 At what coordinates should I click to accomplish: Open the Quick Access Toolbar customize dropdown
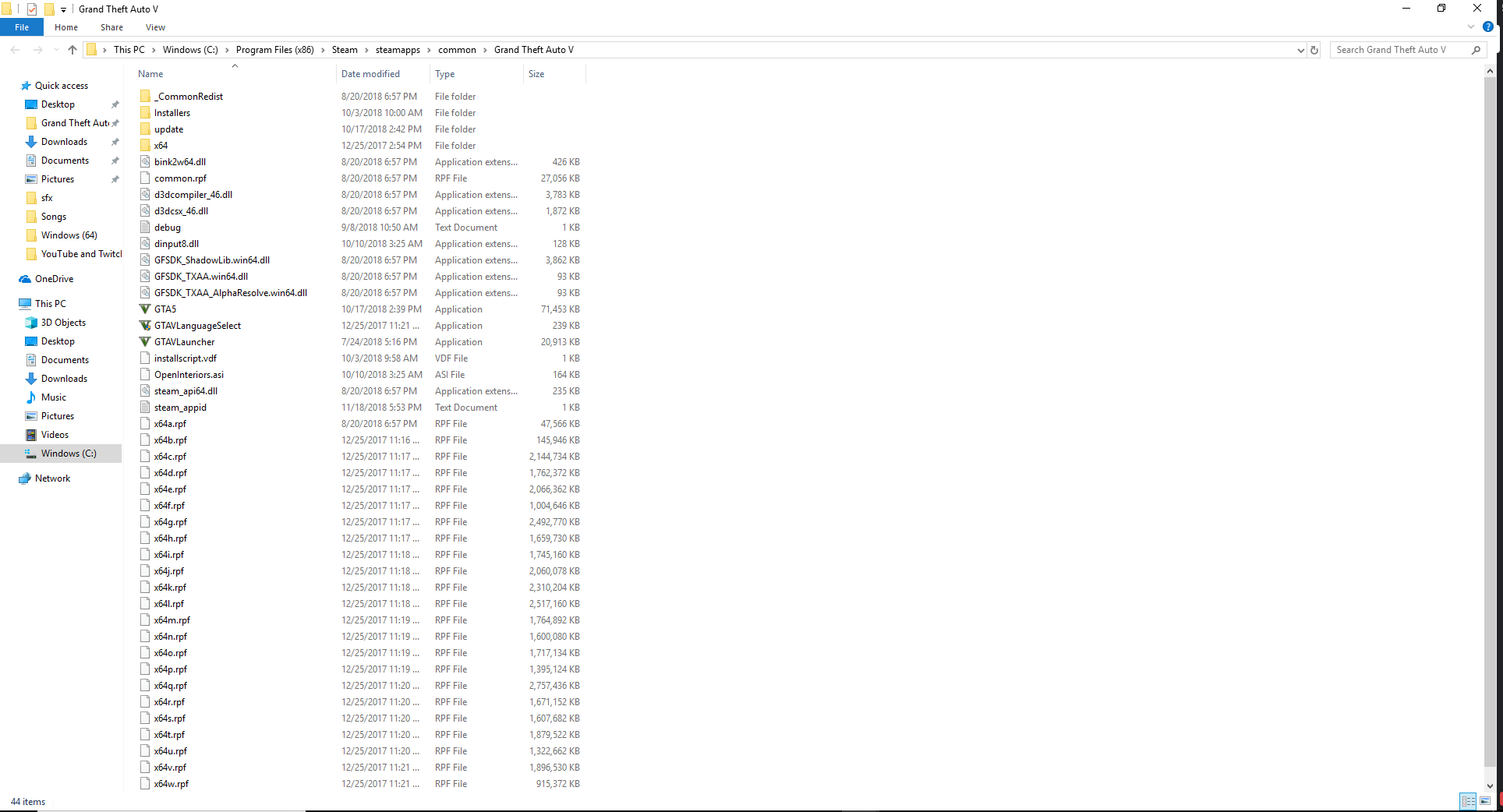[62, 9]
